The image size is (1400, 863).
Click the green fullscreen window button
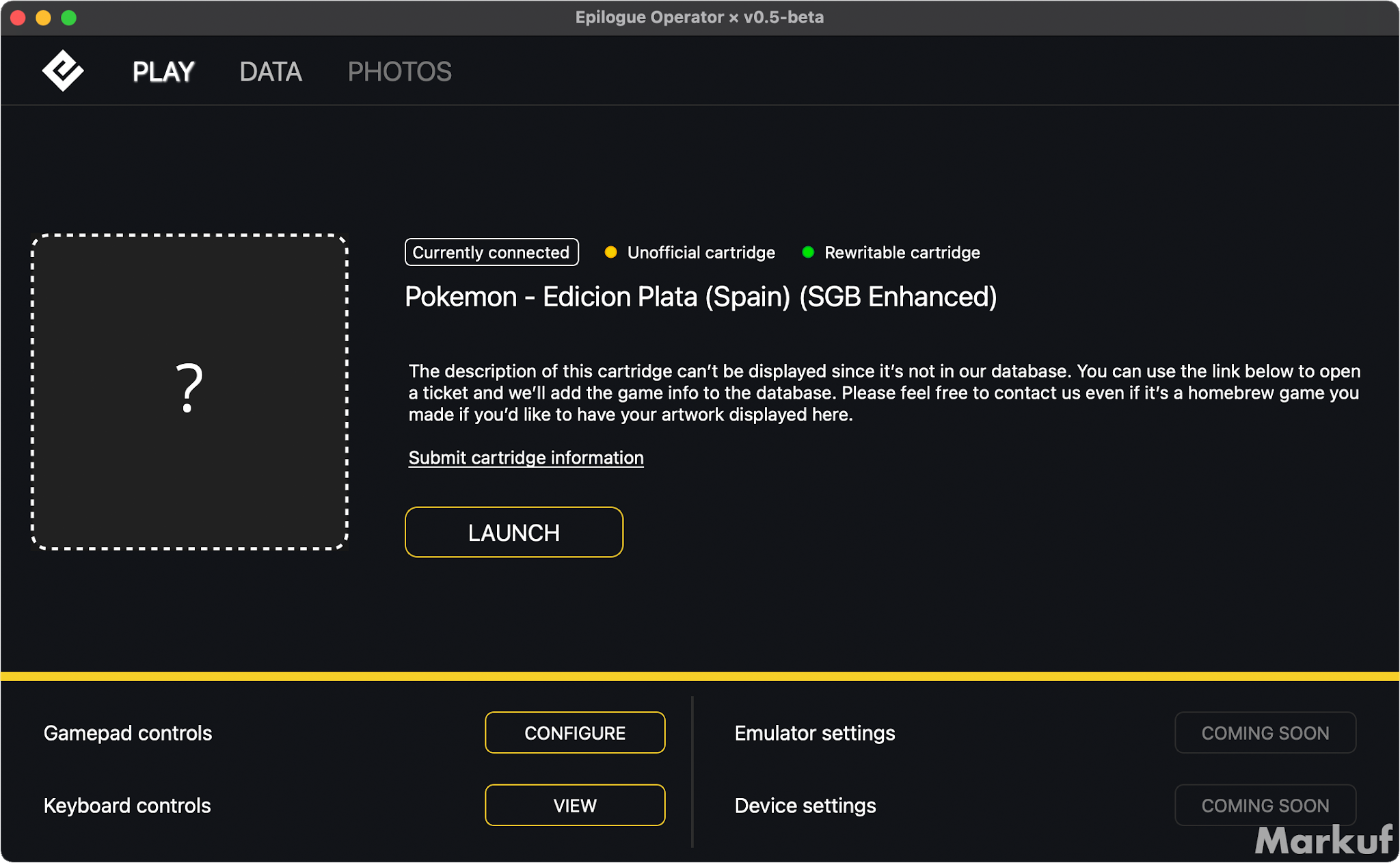point(68,18)
